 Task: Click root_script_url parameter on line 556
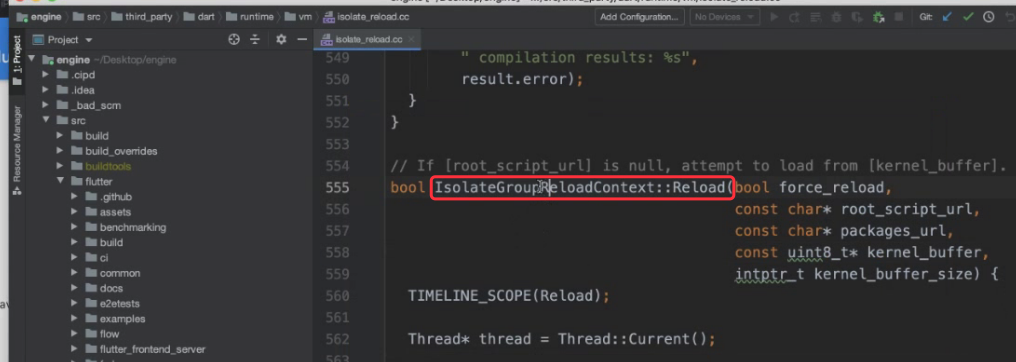click(906, 209)
